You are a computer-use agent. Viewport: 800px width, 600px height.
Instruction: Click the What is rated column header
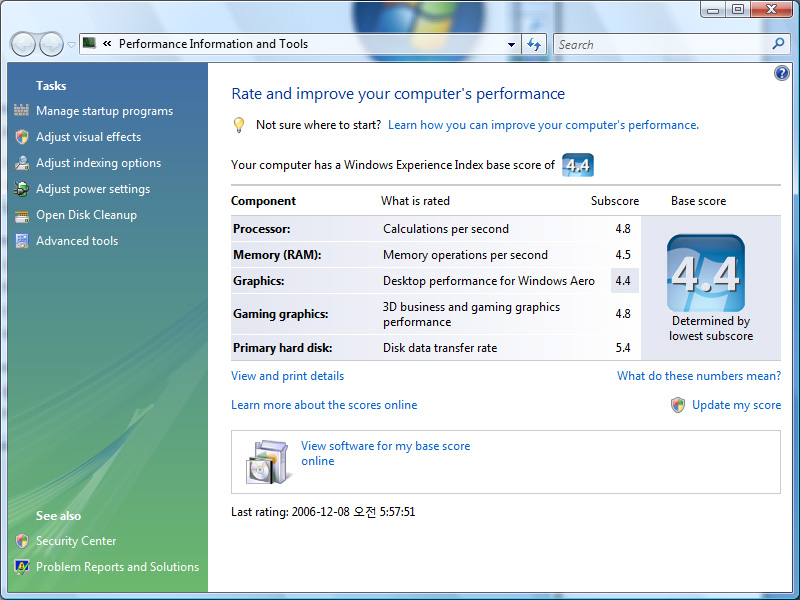[x=415, y=201]
